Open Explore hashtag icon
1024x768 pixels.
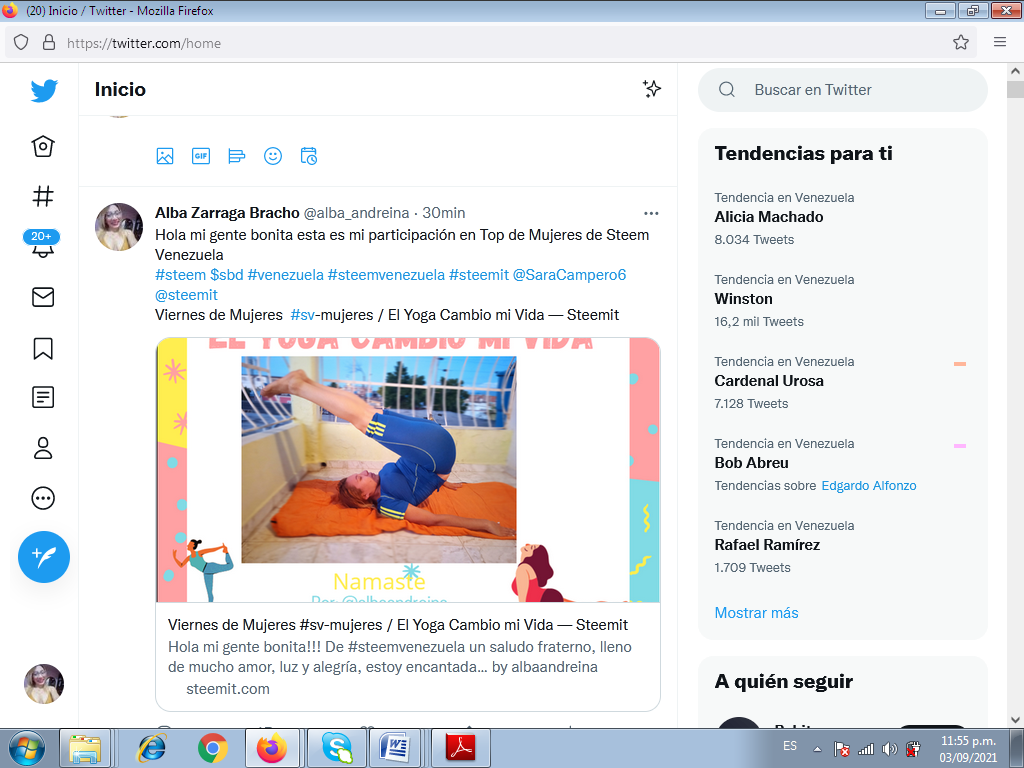click(x=43, y=196)
